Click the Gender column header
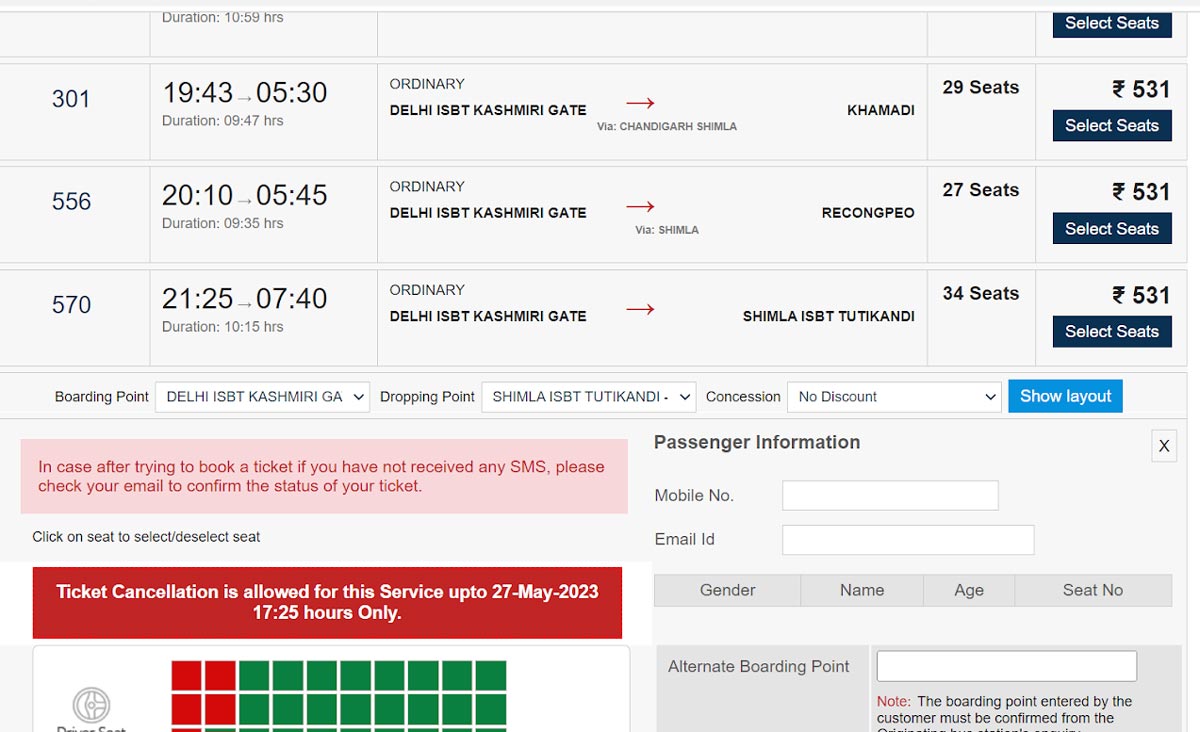Screen dimensions: 1200x732 727,590
